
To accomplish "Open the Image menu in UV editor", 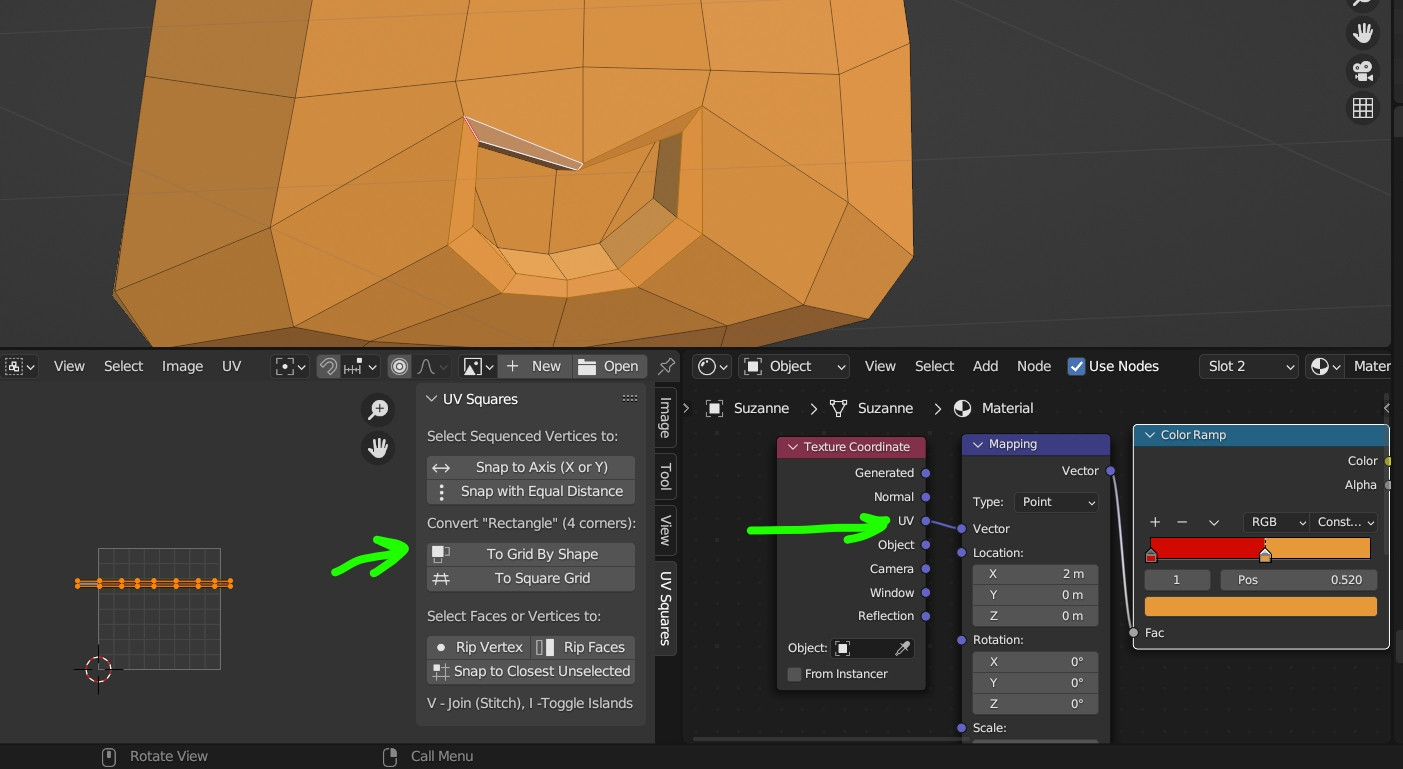I will tap(182, 366).
